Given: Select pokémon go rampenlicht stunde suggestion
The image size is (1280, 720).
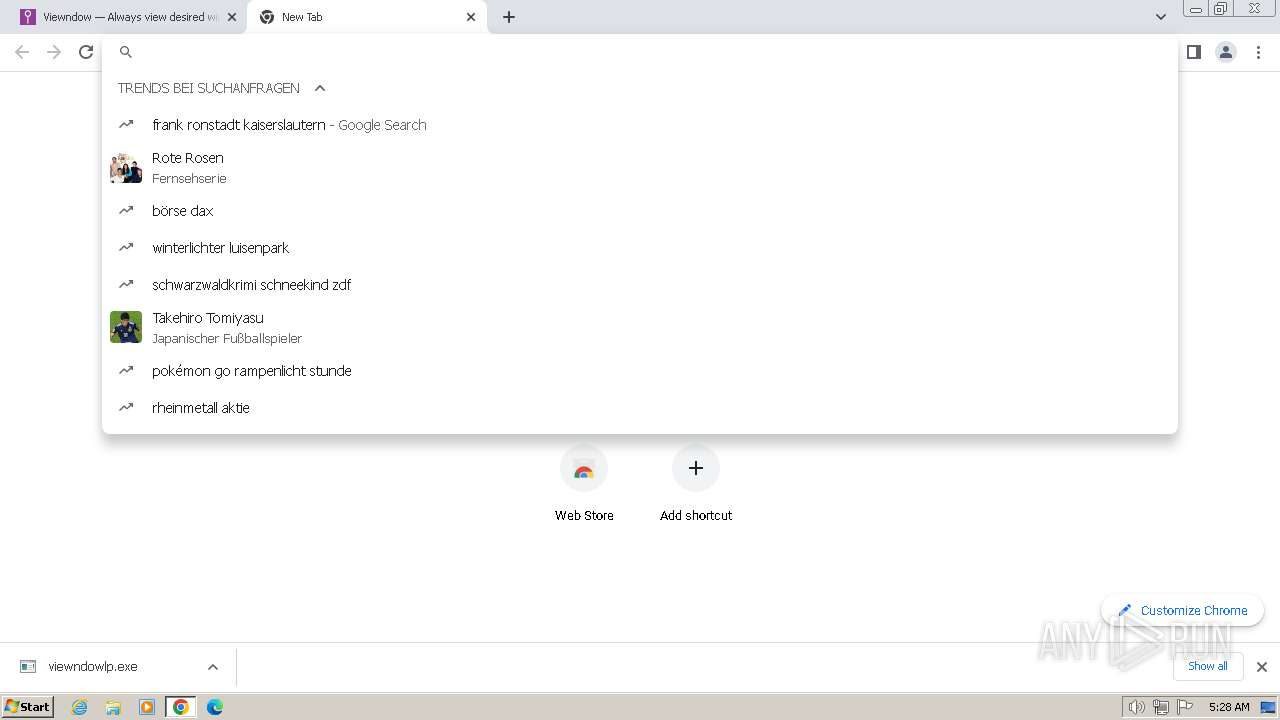Looking at the screenshot, I should point(640,371).
